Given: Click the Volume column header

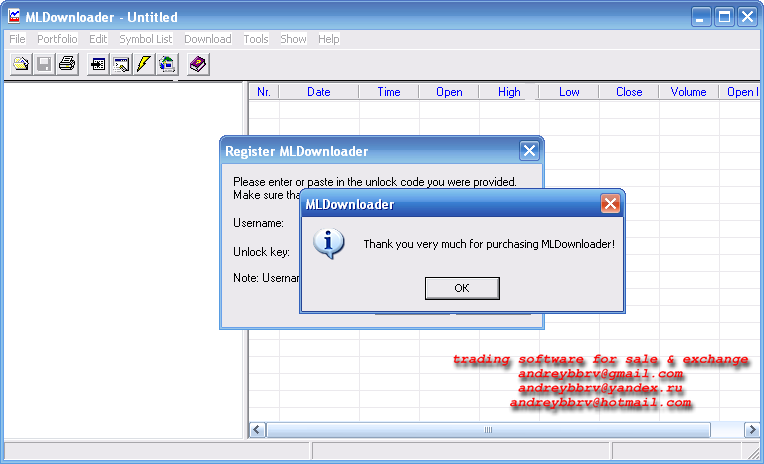Looking at the screenshot, I should click(688, 92).
